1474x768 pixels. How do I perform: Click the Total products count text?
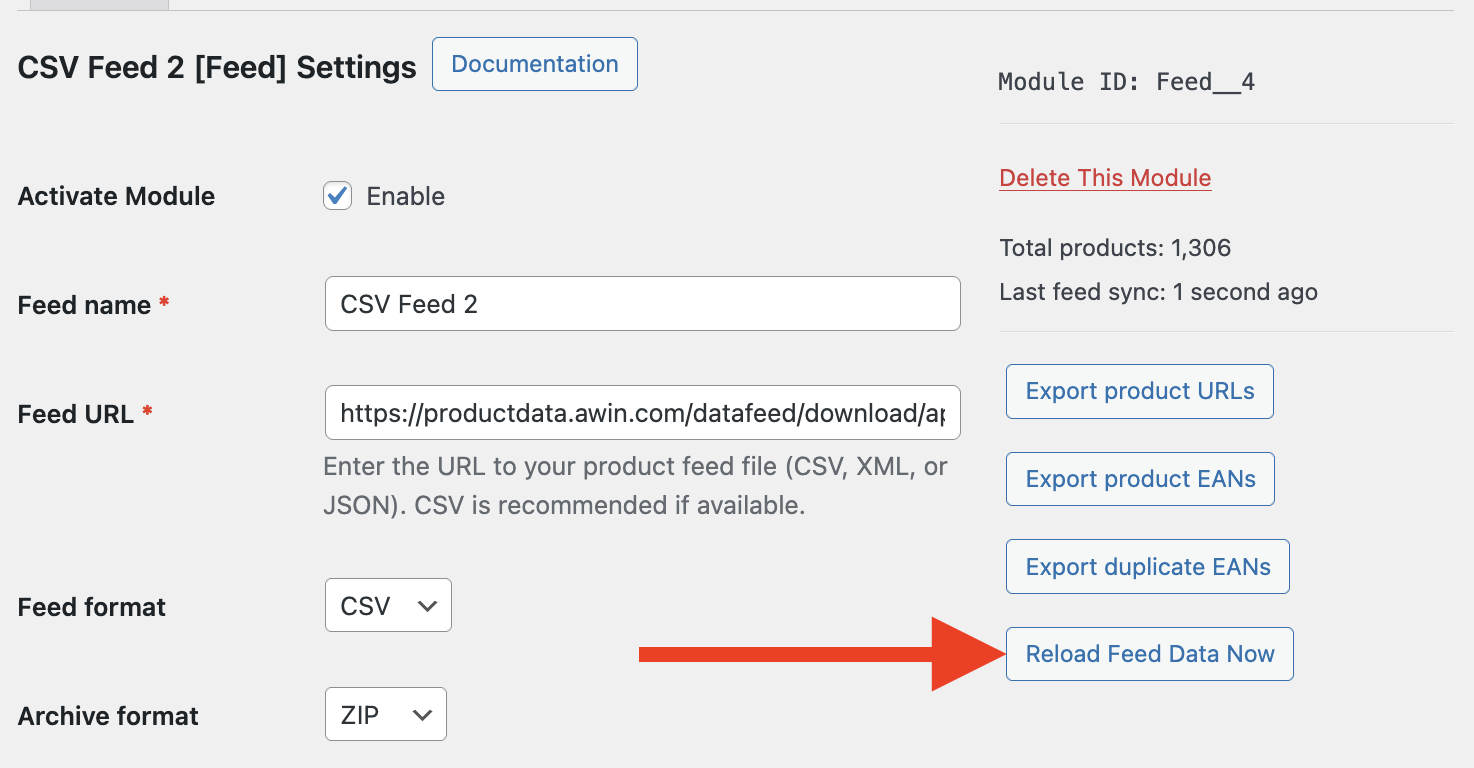[1115, 248]
